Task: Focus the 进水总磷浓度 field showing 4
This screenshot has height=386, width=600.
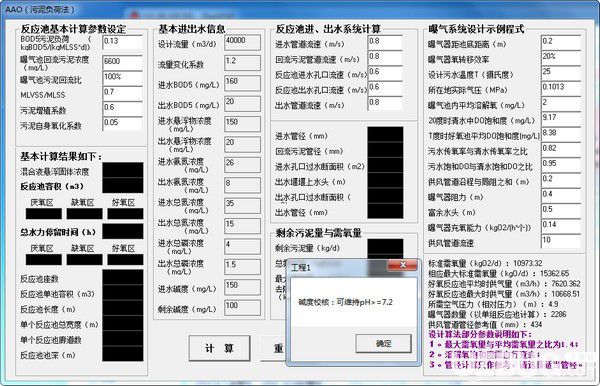Action: point(243,246)
